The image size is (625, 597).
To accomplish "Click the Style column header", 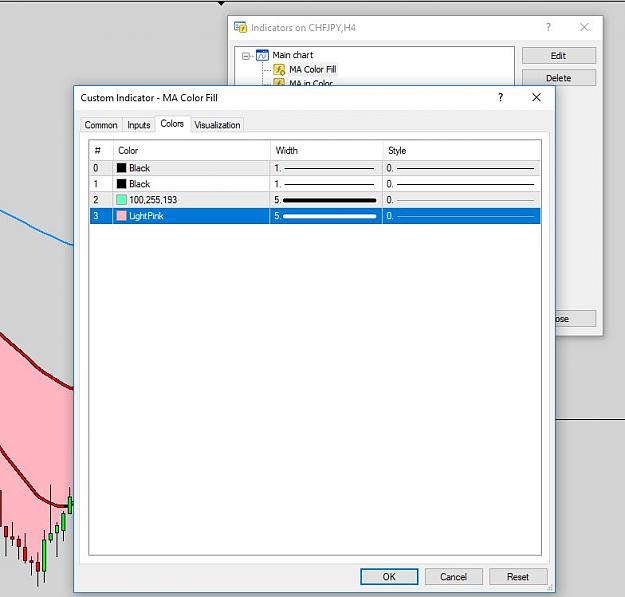I will coord(462,151).
